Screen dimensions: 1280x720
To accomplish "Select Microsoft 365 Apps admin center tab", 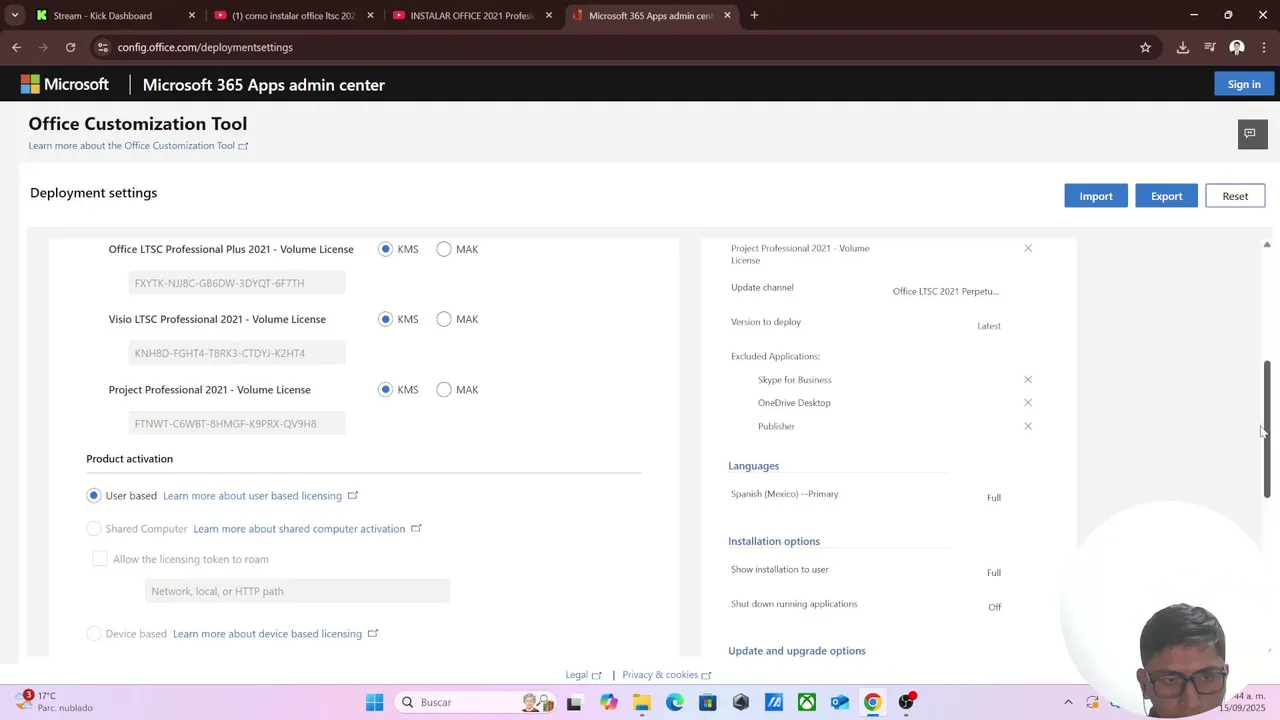I will pyautogui.click(x=651, y=15).
